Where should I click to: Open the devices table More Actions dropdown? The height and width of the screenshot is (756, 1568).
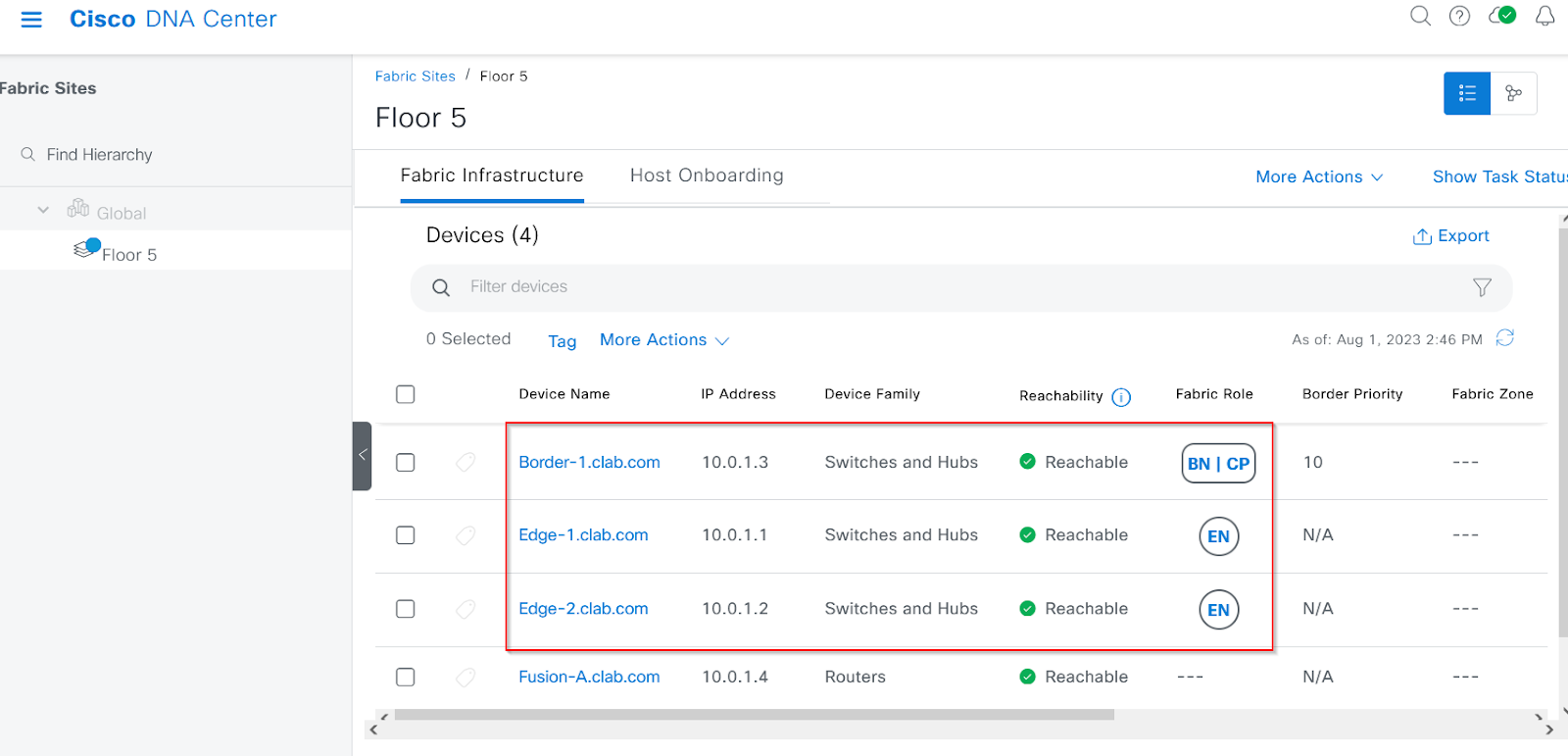pyautogui.click(x=664, y=339)
